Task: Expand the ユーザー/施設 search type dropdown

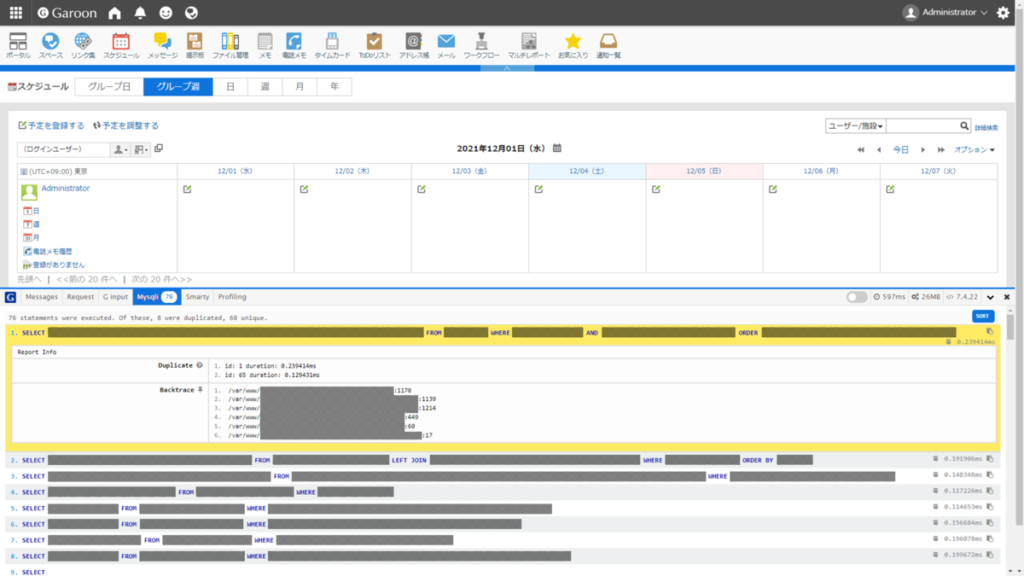Action: pos(856,125)
